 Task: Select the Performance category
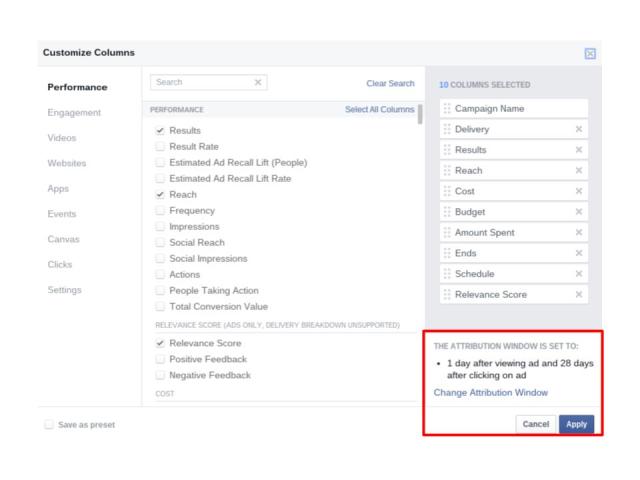coord(77,87)
